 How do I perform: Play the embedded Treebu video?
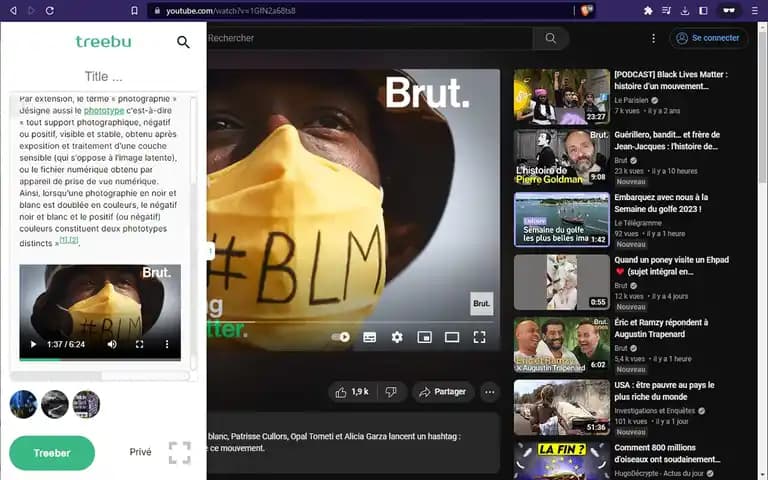(33, 344)
